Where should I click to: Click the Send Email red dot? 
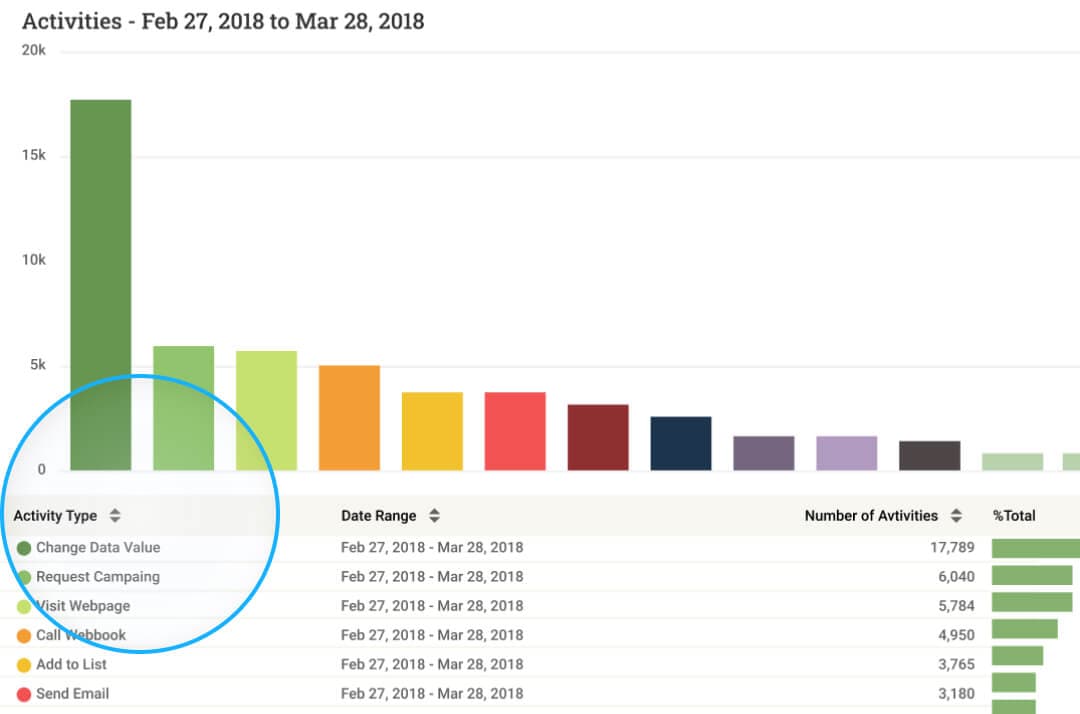point(24,694)
